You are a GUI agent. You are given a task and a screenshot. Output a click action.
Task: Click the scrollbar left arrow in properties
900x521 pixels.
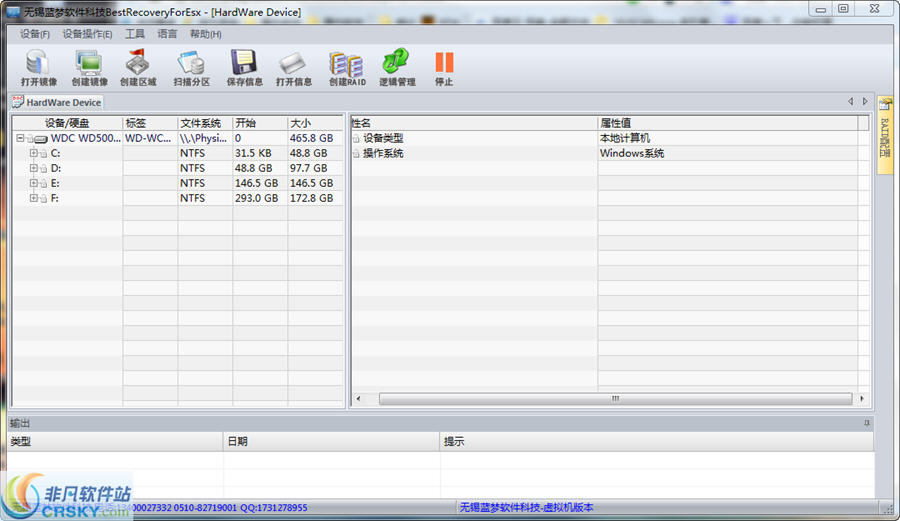(x=359, y=398)
